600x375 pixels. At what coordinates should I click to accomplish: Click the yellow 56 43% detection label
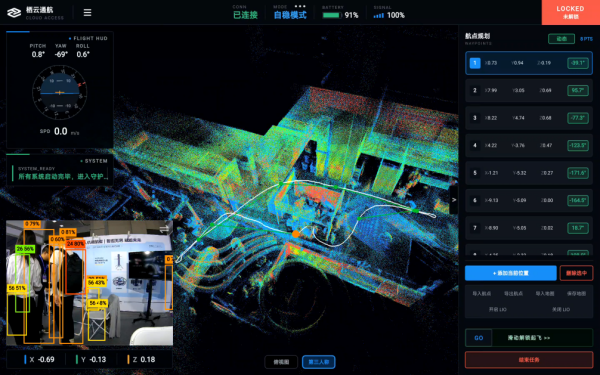point(96,282)
